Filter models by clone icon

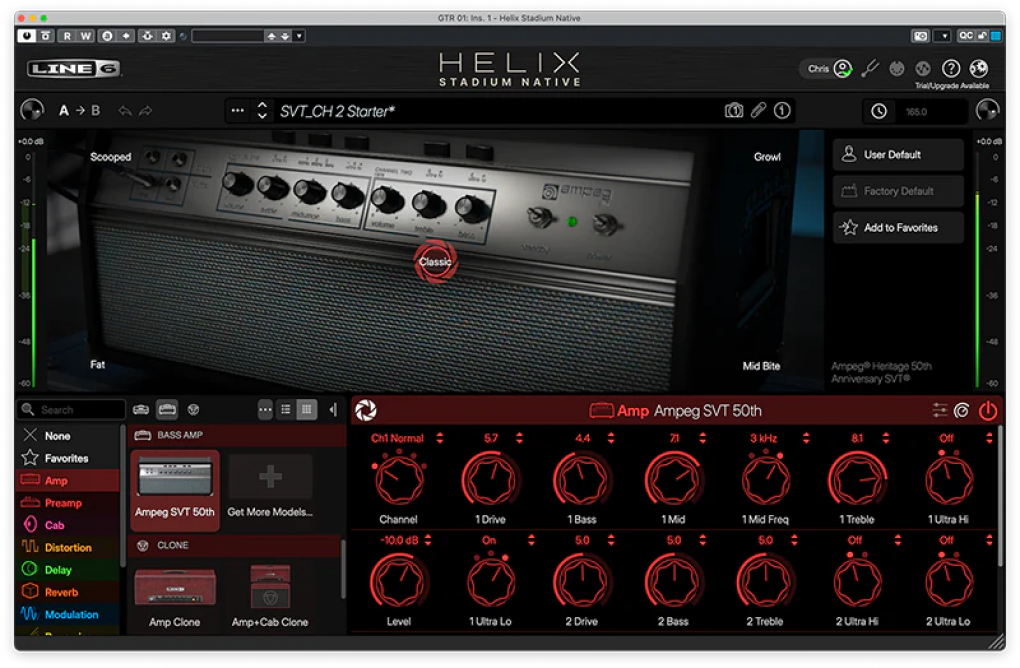(193, 410)
